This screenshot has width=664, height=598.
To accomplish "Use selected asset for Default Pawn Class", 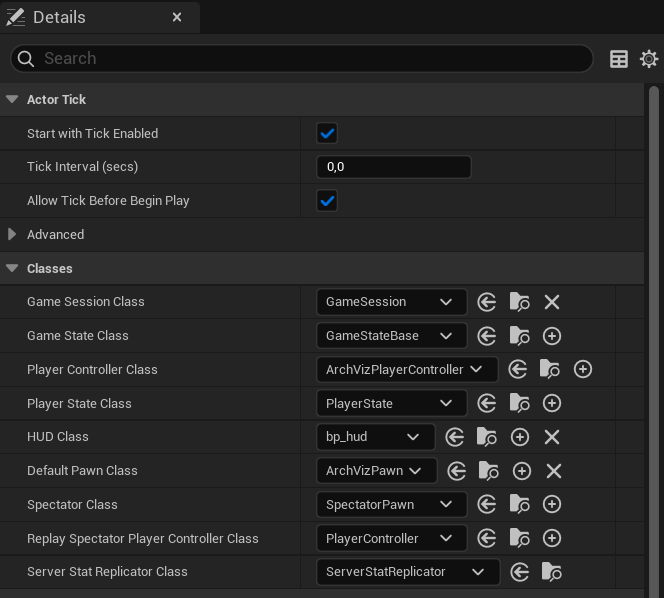I will pos(456,471).
